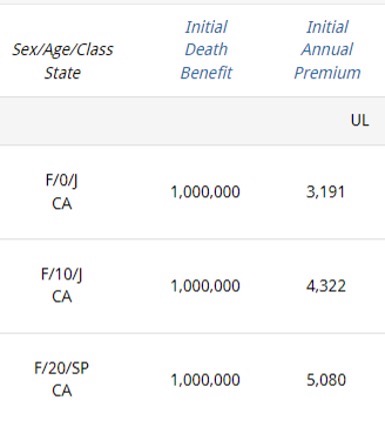Click the word Initial above Death Benefit
This screenshot has height=428, width=385.
[x=206, y=27]
